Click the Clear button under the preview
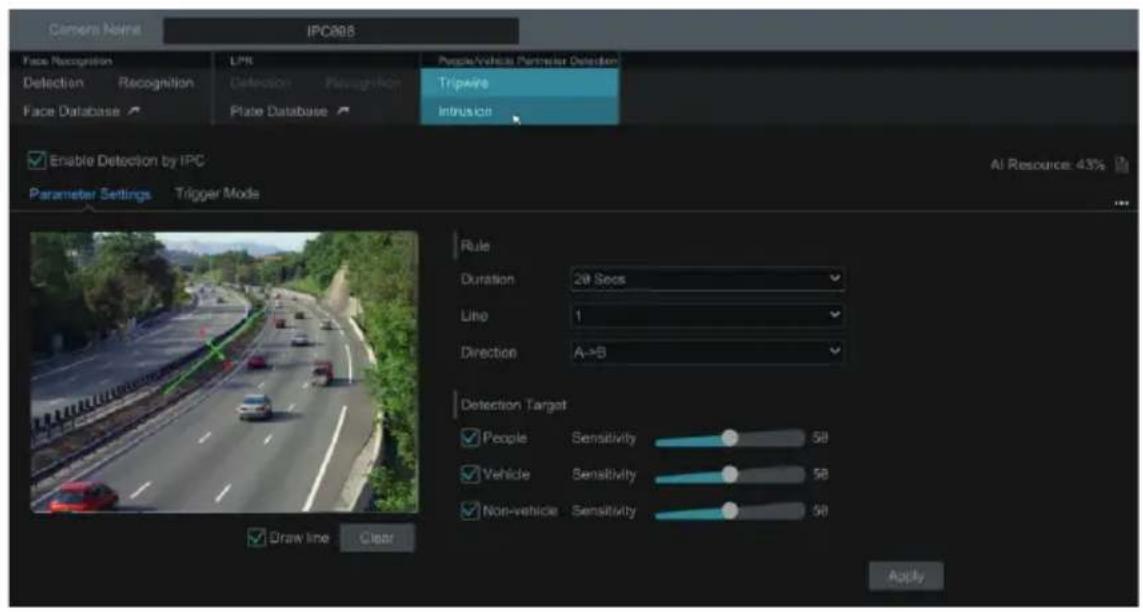 point(377,538)
